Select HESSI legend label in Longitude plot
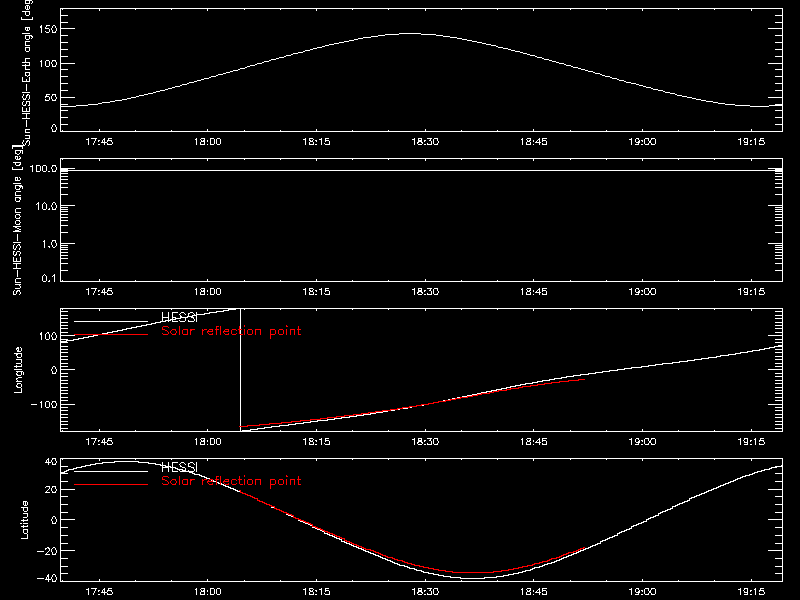 (x=179, y=317)
